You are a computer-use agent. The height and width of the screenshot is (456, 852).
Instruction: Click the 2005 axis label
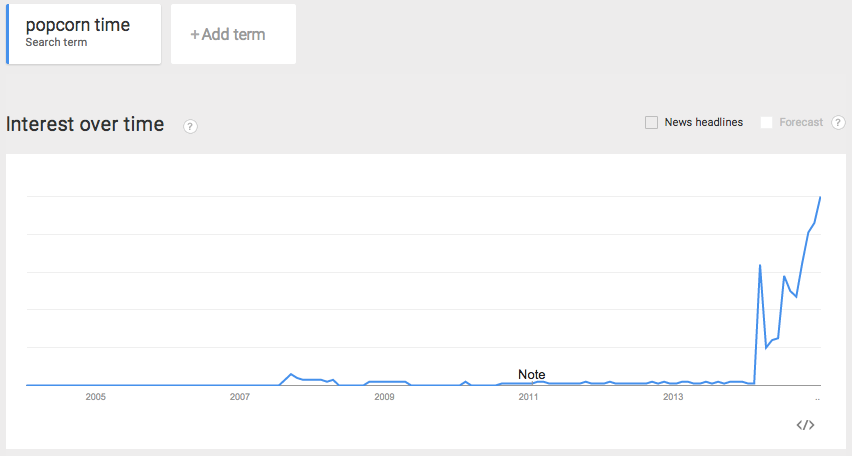click(96, 397)
